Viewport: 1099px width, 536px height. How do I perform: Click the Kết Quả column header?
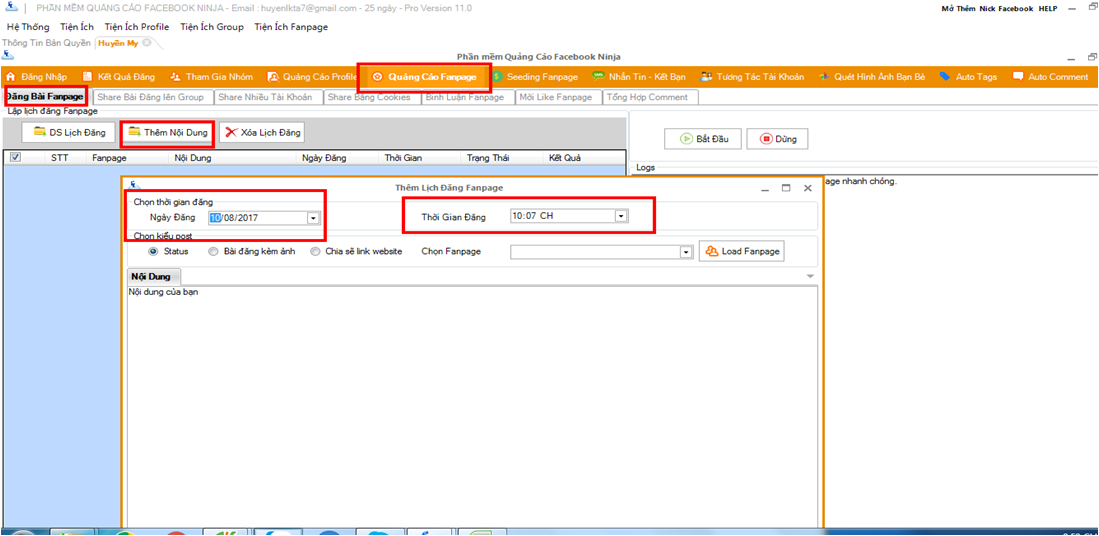point(566,158)
